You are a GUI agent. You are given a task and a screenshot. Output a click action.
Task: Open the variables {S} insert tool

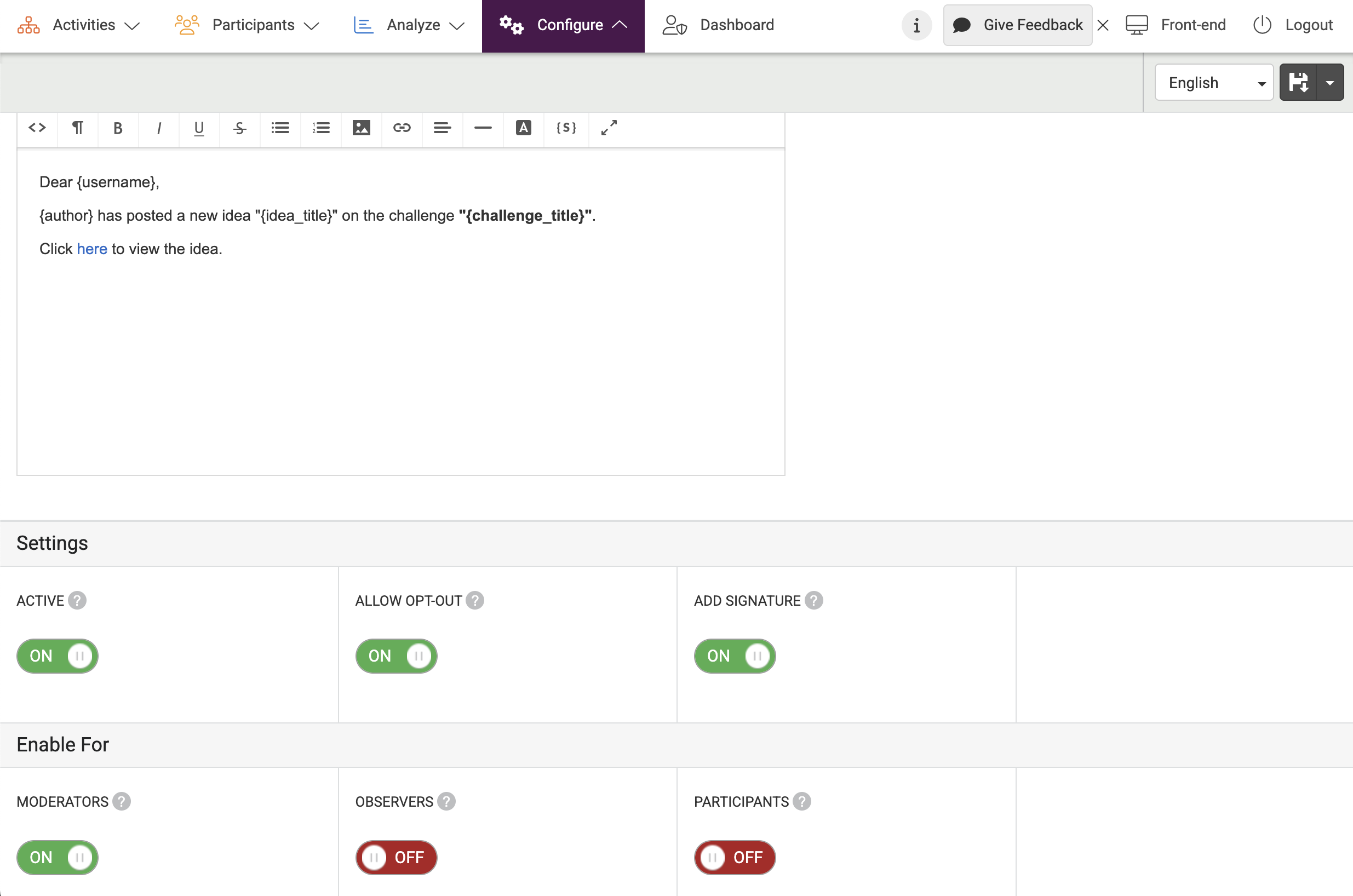(566, 128)
